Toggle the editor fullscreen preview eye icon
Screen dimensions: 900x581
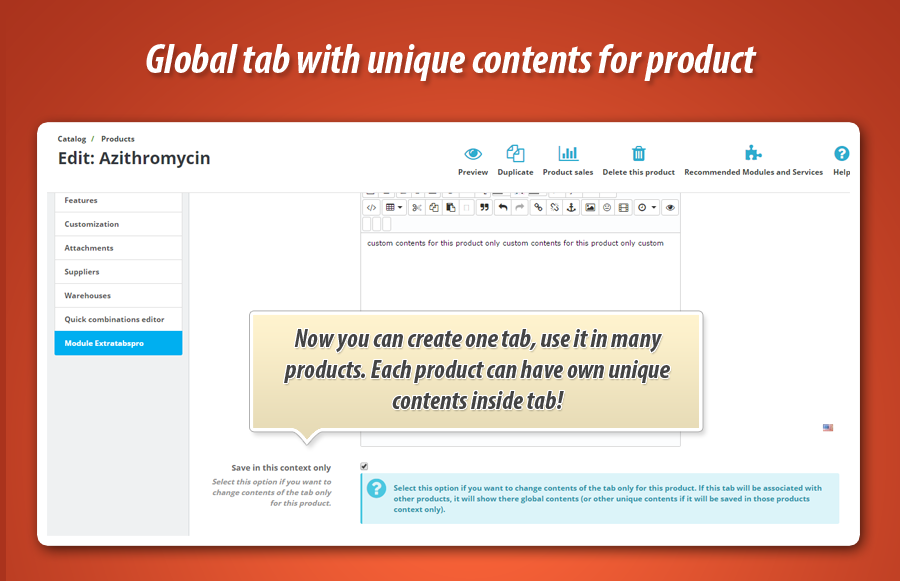[x=670, y=207]
